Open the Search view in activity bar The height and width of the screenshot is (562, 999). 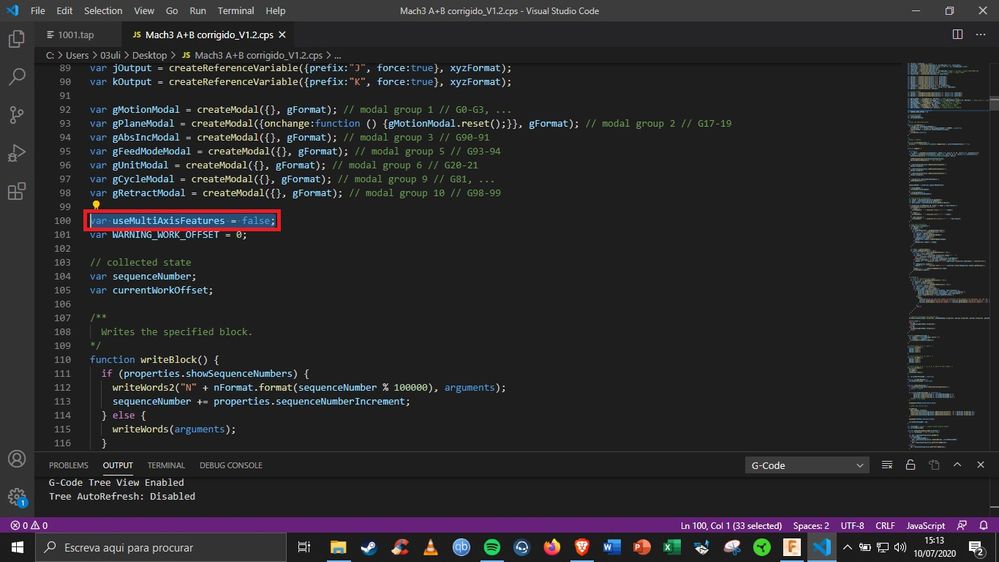point(17,76)
